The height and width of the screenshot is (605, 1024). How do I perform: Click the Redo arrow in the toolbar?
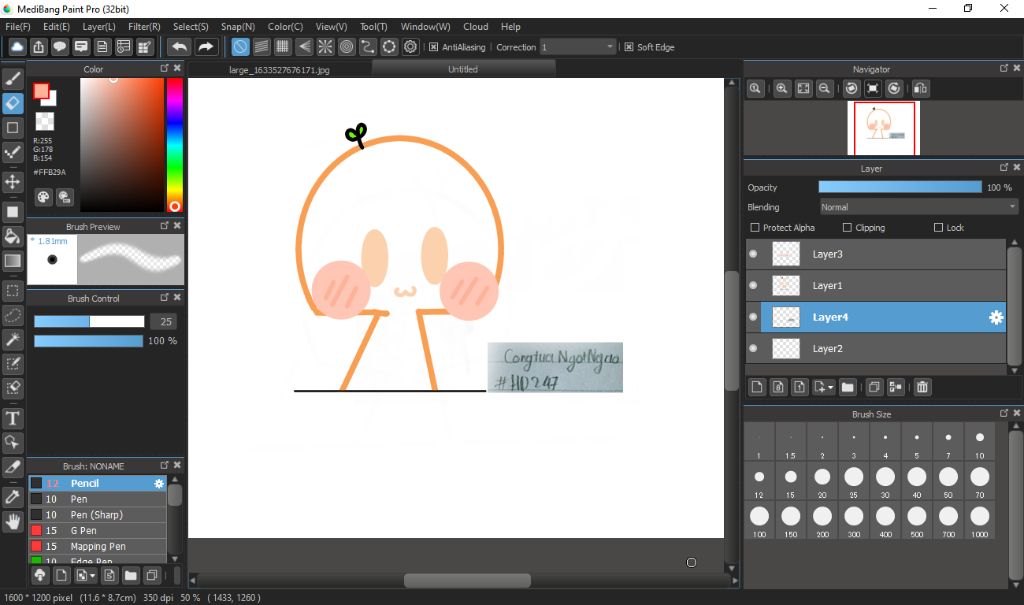[x=205, y=47]
